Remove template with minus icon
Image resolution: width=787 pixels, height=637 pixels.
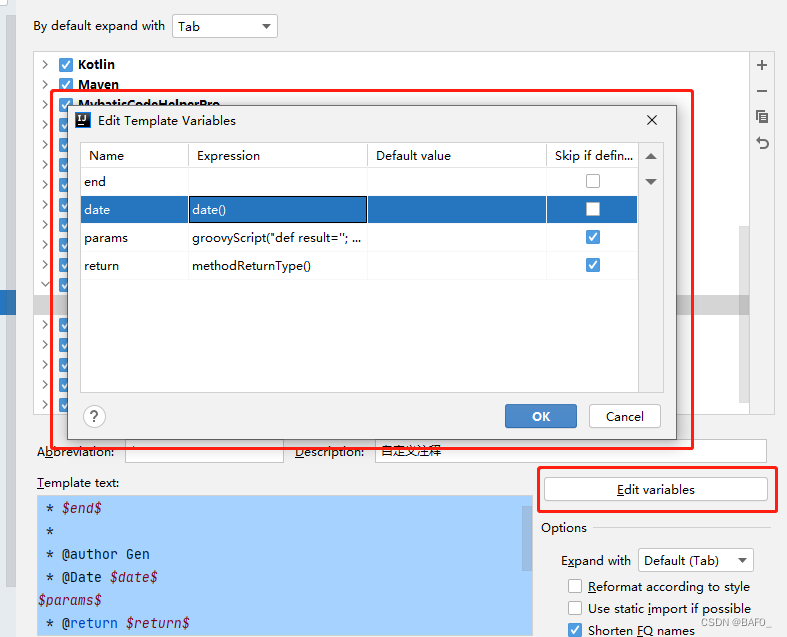(762, 91)
